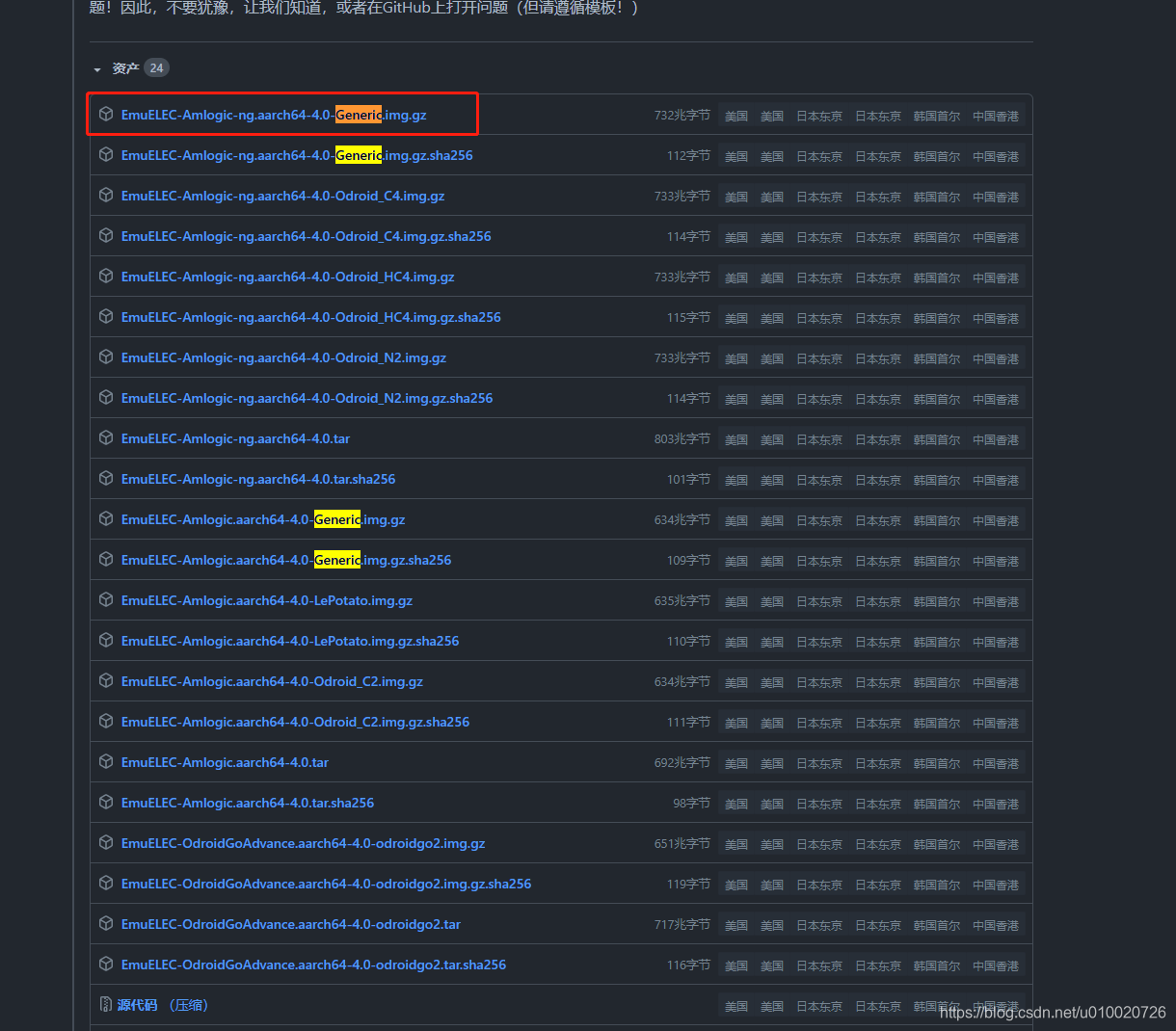Click the assets count badge 24
The height and width of the screenshot is (1031, 1176).
pos(156,67)
